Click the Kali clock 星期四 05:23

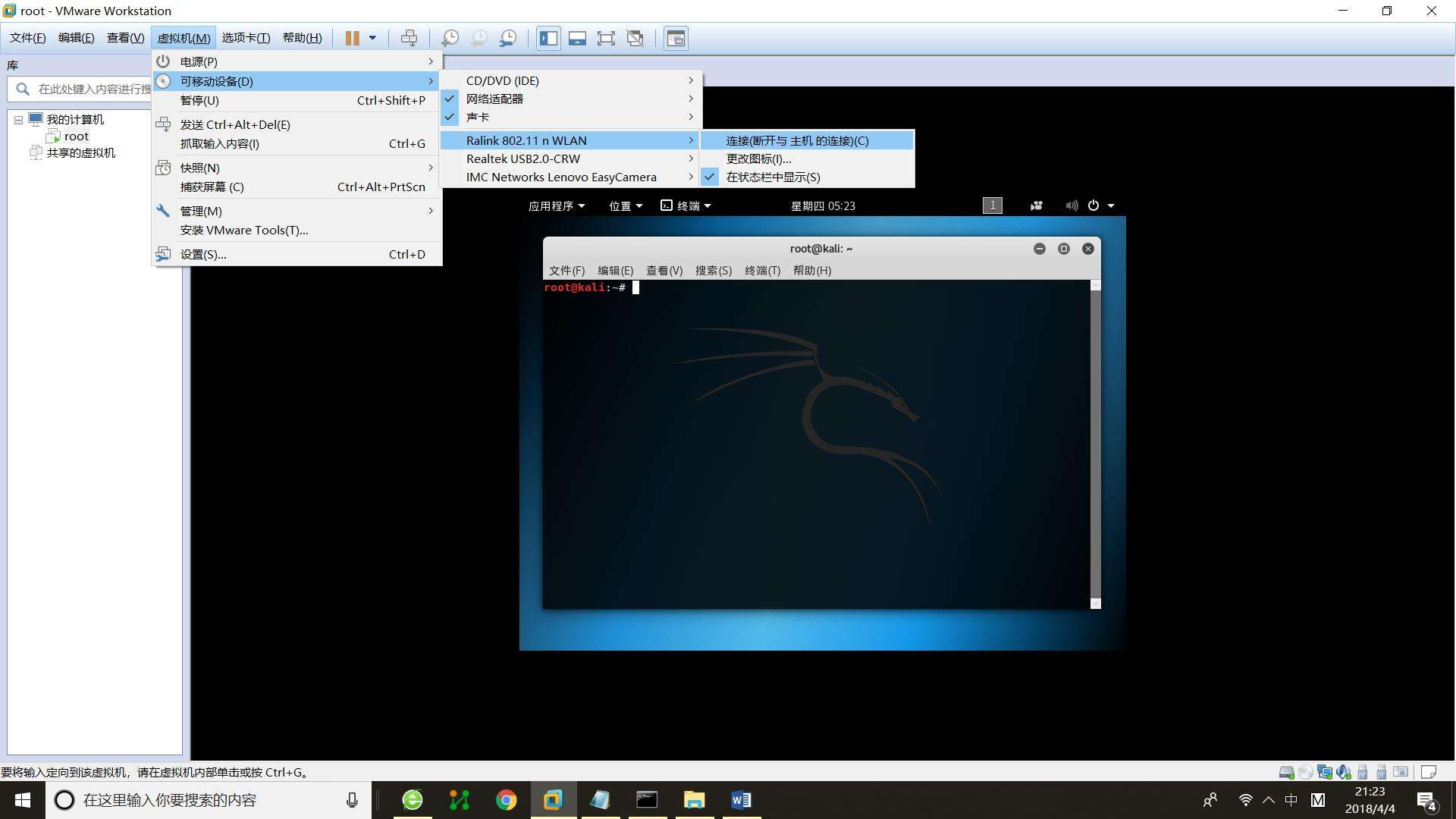point(823,206)
